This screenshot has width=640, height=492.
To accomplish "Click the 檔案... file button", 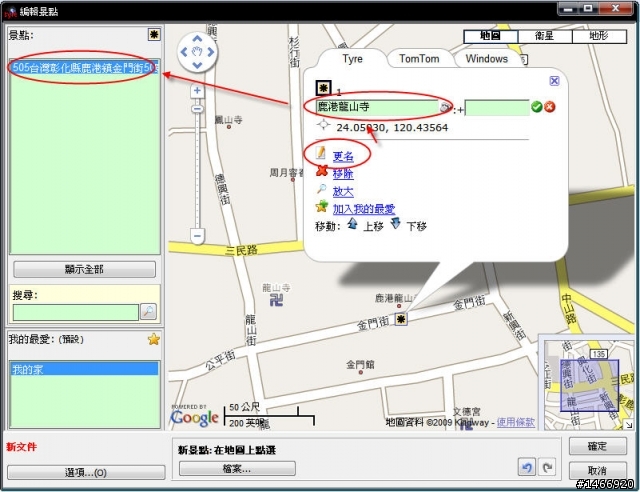I will pyautogui.click(x=237, y=469).
